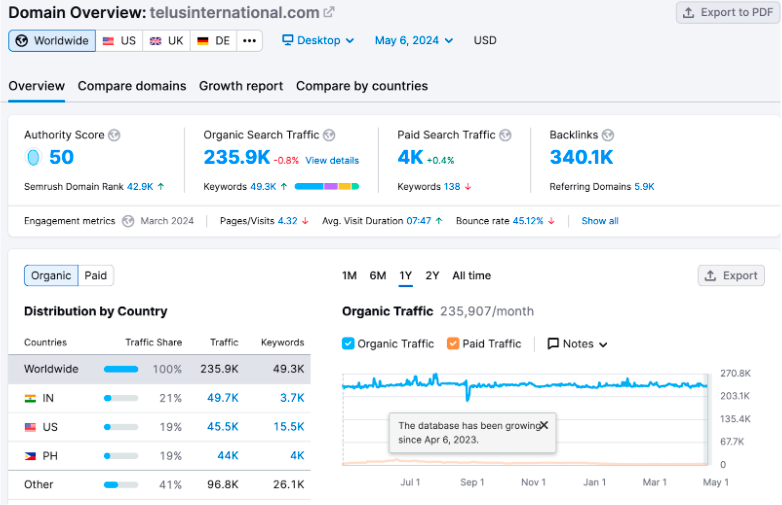Click Engagement metrics globe info icon
This screenshot has width=782, height=505.
point(128,221)
